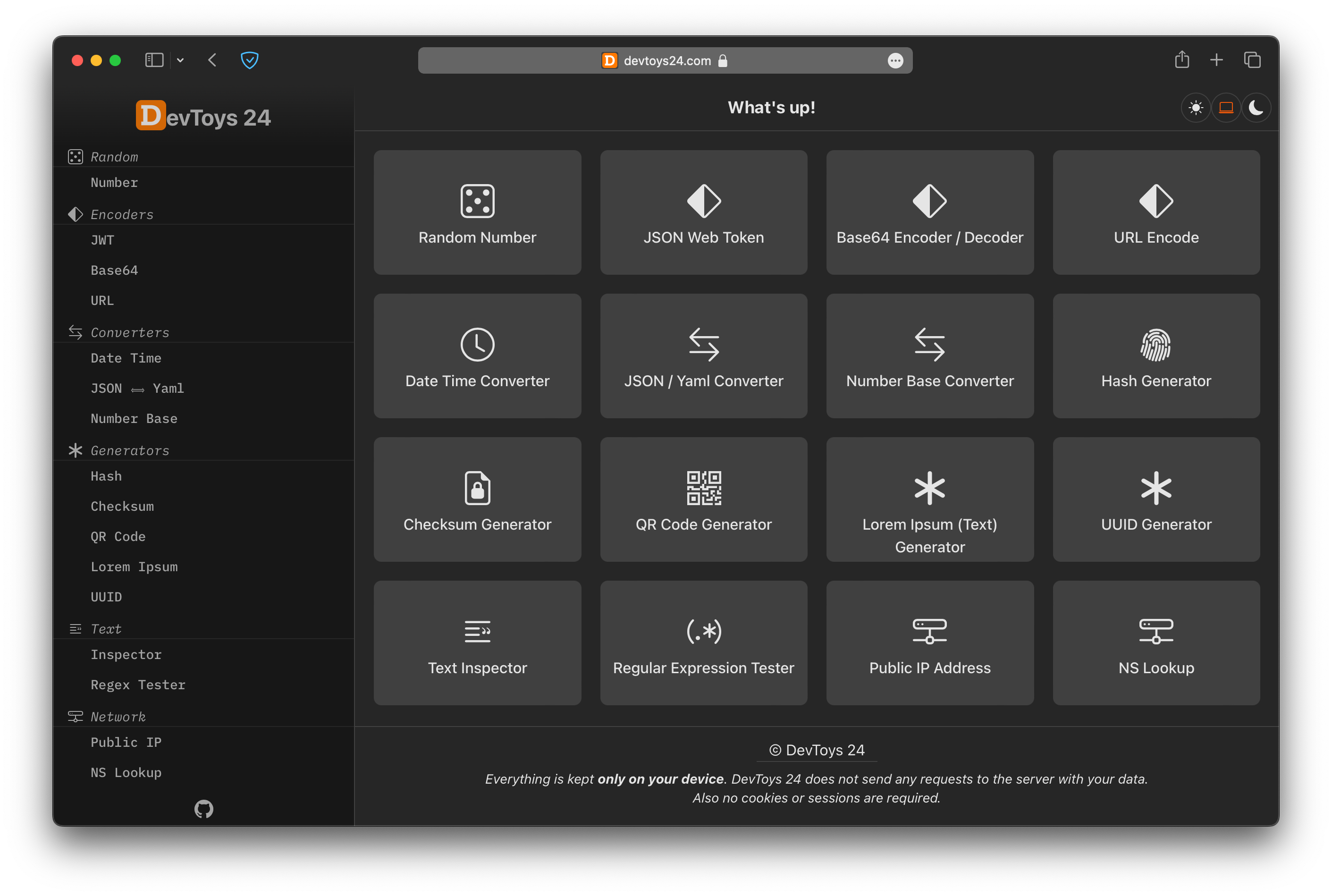Select Base64 in the Encoders sidebar section
Screen dimensions: 1332x896
(x=114, y=270)
